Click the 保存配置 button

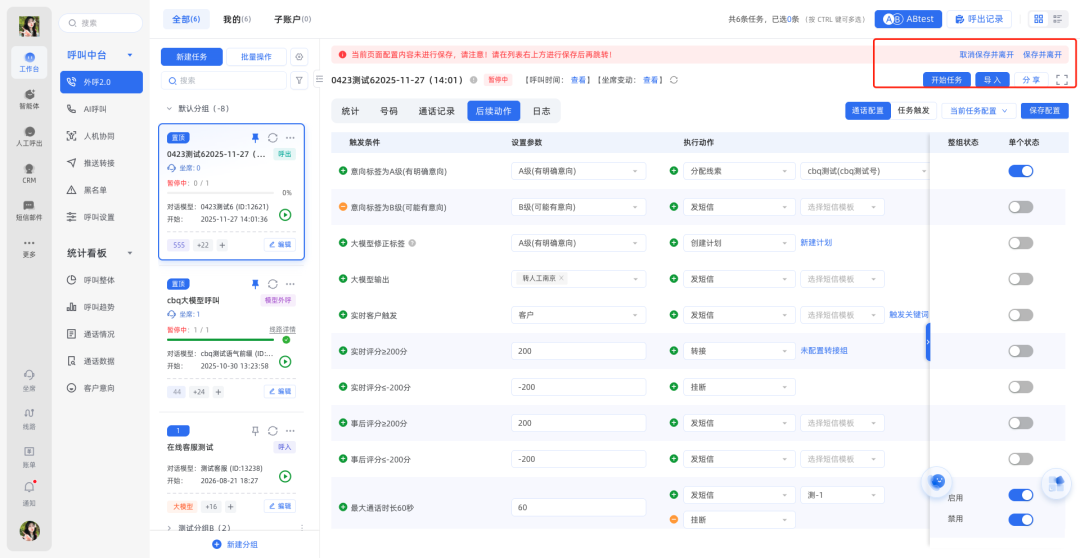click(1045, 111)
